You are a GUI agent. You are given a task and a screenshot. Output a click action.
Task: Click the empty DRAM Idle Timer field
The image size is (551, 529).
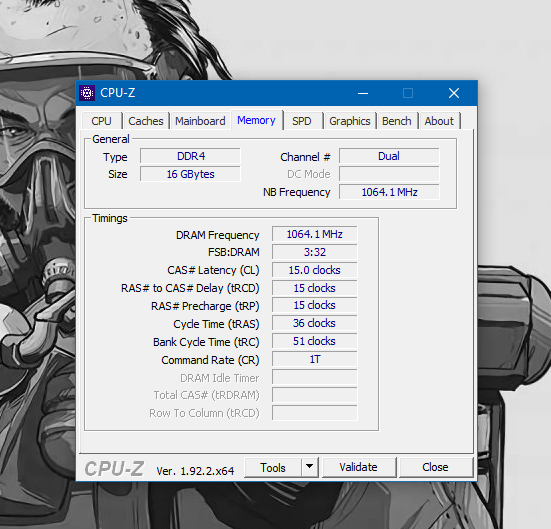[x=315, y=377]
